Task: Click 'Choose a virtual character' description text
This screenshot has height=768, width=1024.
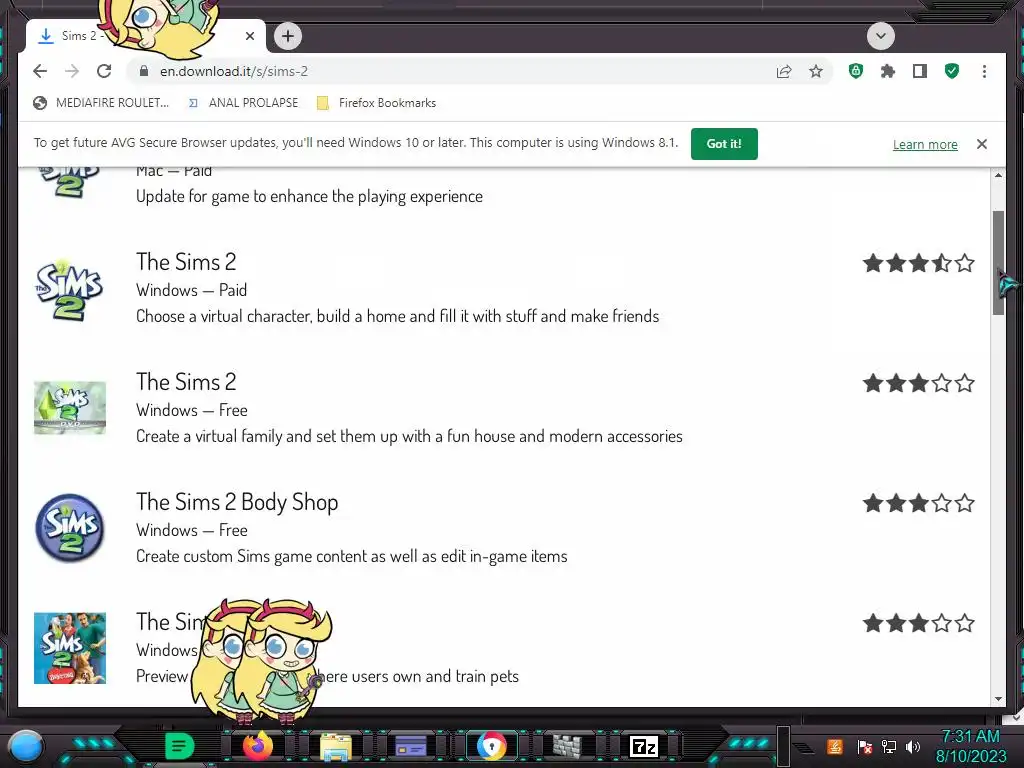Action: click(398, 316)
